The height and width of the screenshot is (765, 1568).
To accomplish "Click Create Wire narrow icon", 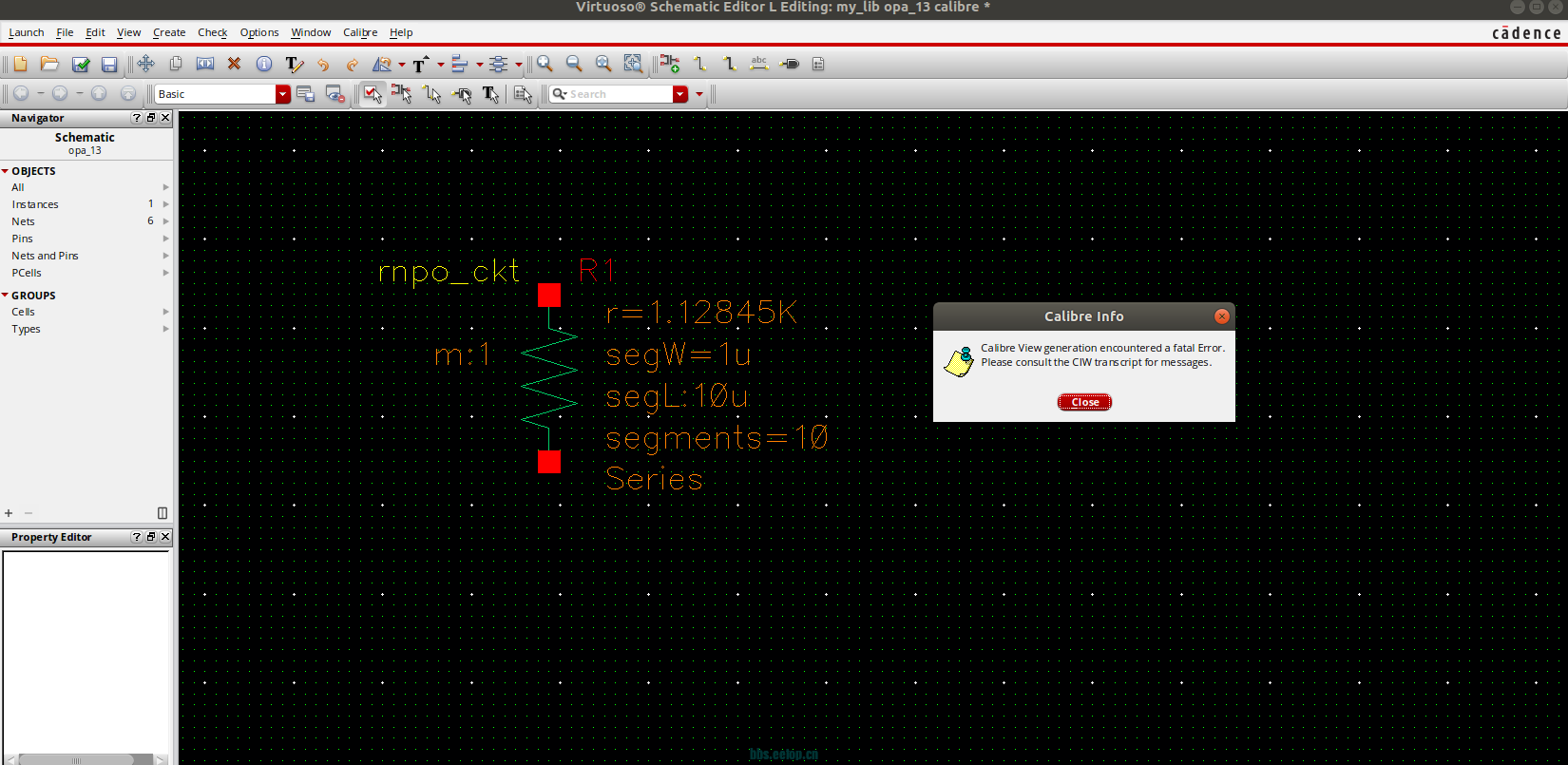I will tap(700, 64).
